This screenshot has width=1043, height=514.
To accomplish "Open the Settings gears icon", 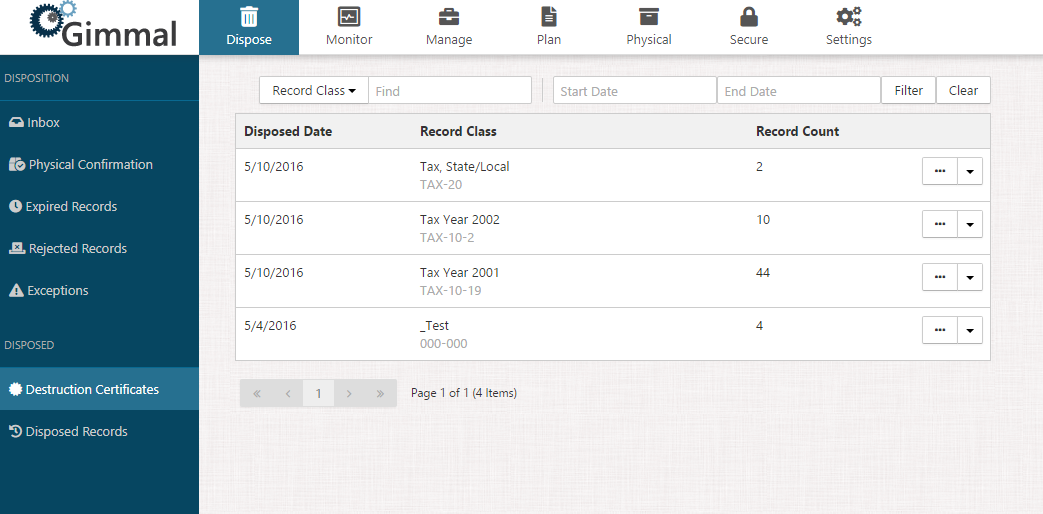I will [x=849, y=17].
